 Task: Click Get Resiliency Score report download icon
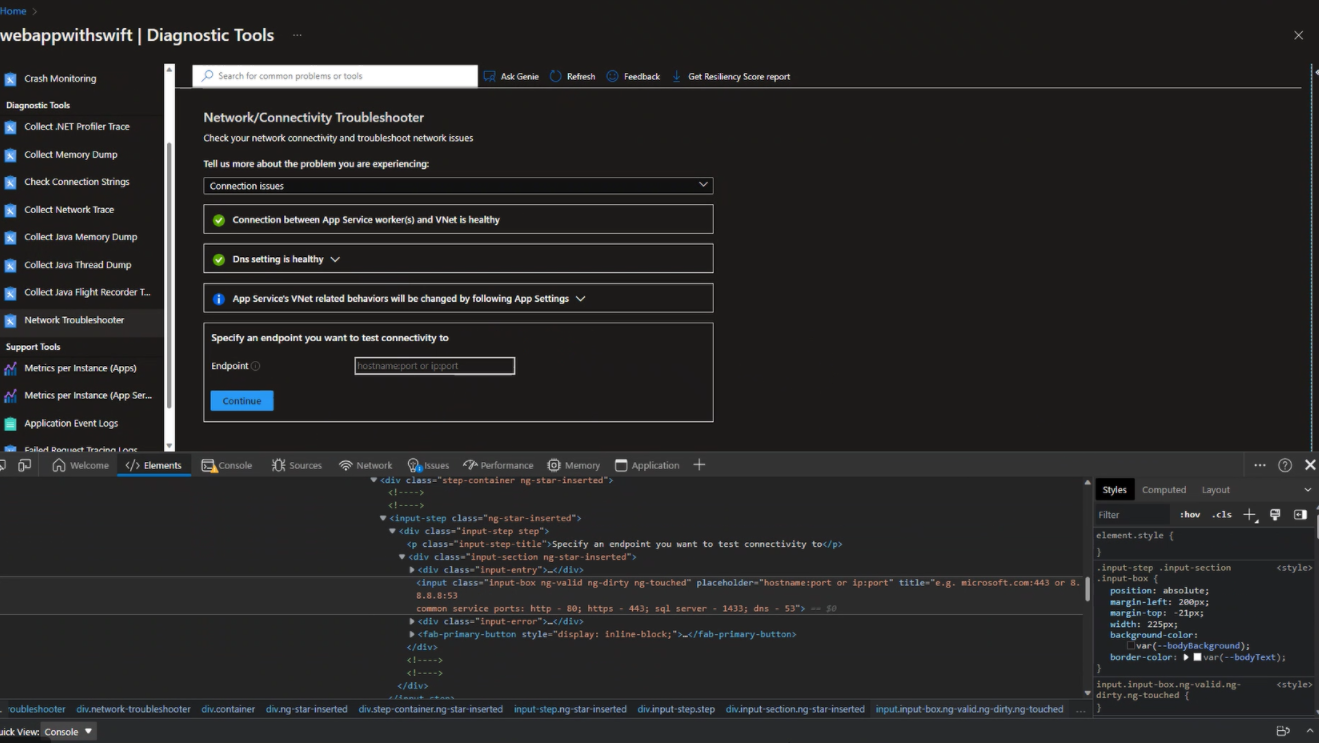tap(677, 76)
